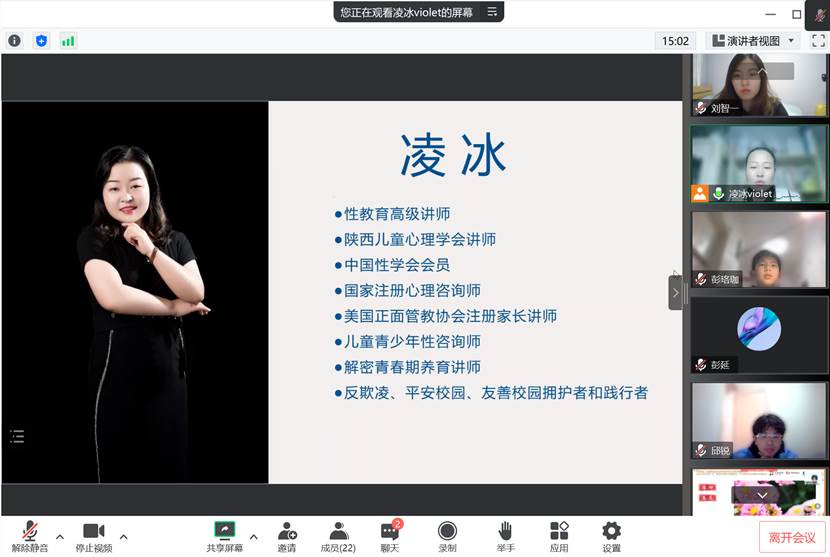
Task: Open the share screen tool
Action: point(224,531)
